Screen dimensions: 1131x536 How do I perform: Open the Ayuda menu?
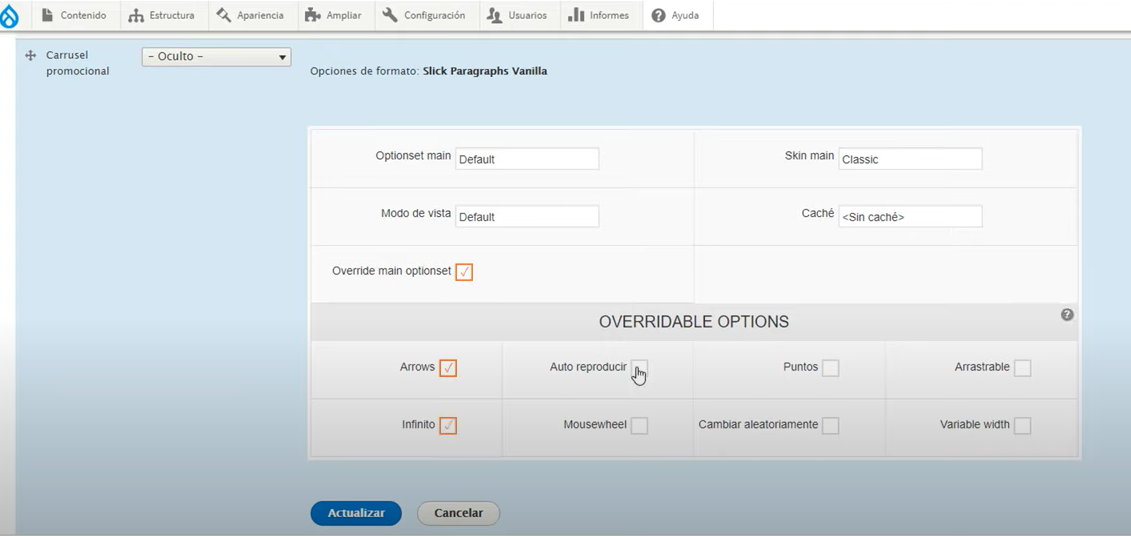pyautogui.click(x=675, y=16)
